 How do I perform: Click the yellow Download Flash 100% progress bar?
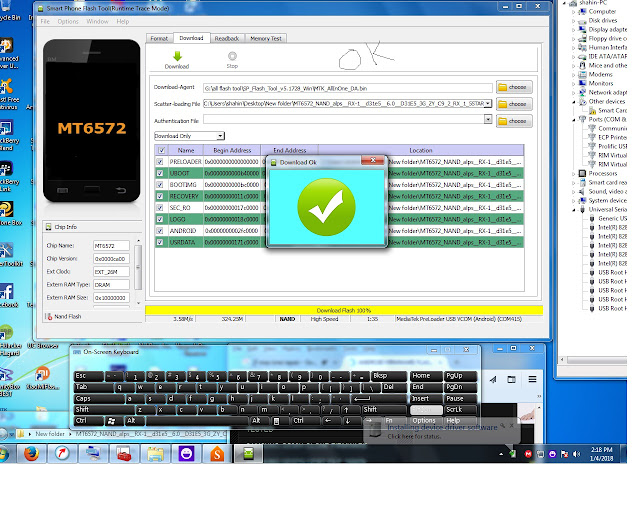click(344, 310)
